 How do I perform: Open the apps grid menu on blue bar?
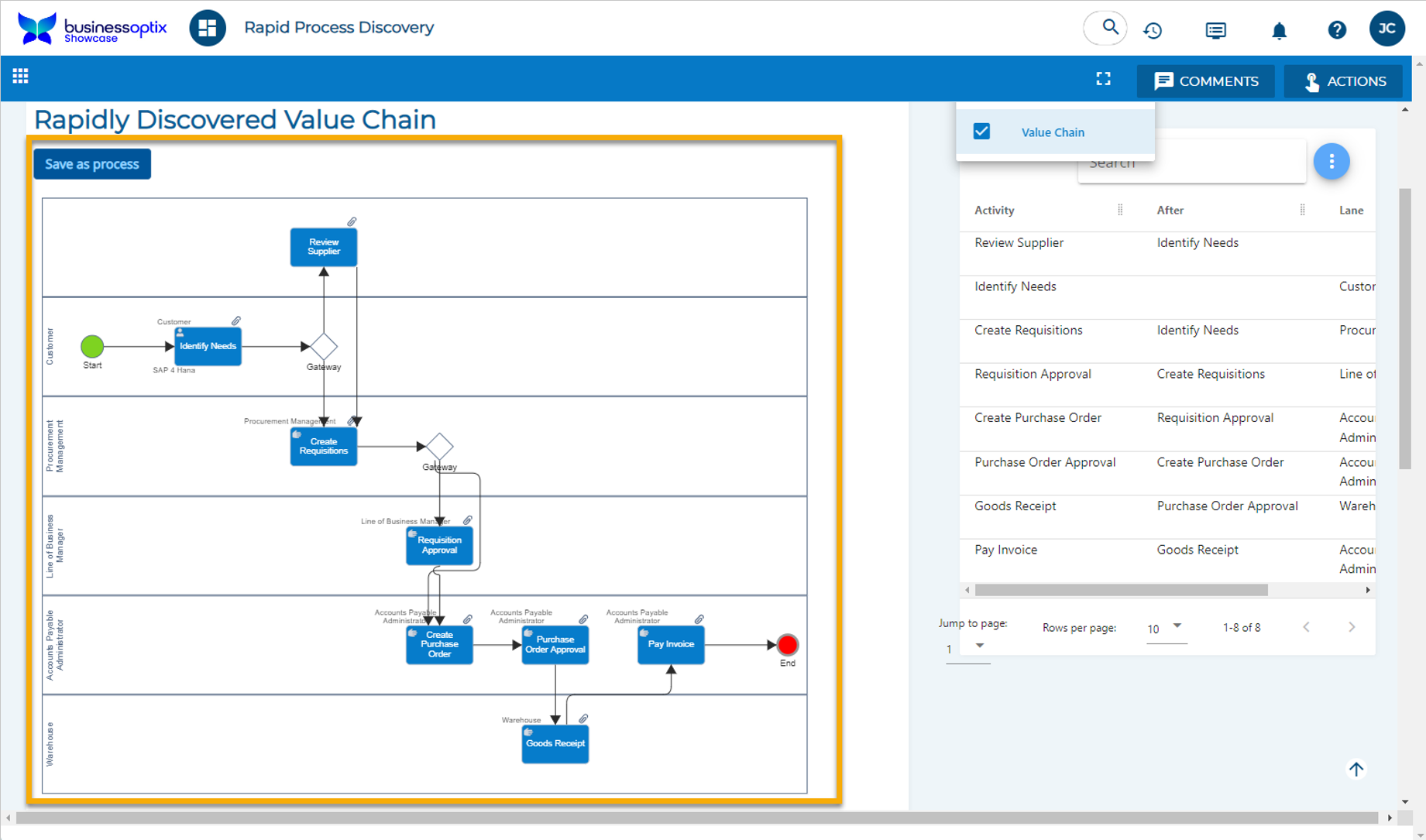21,76
